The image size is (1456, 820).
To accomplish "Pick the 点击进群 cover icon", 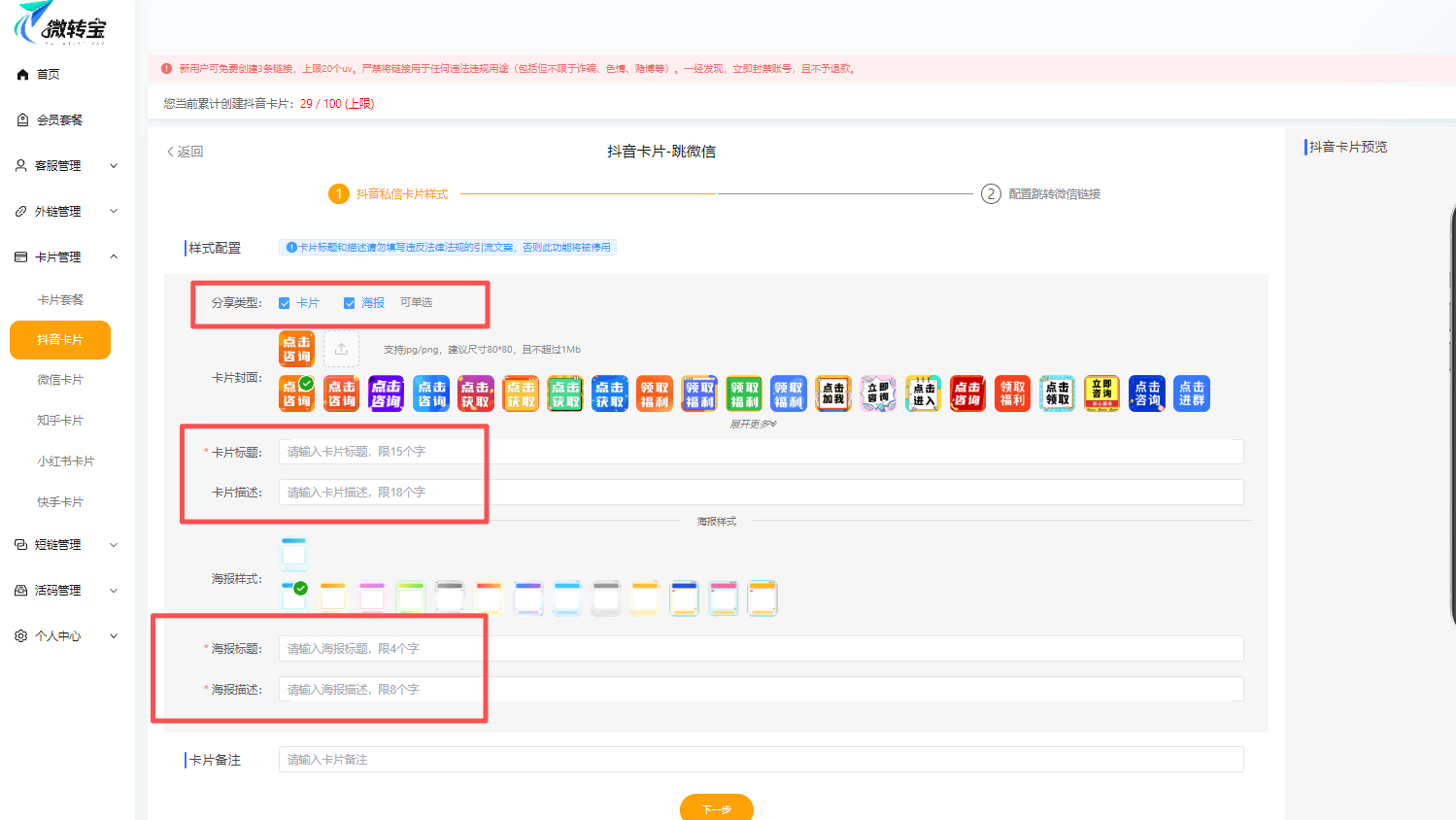I will point(1191,393).
